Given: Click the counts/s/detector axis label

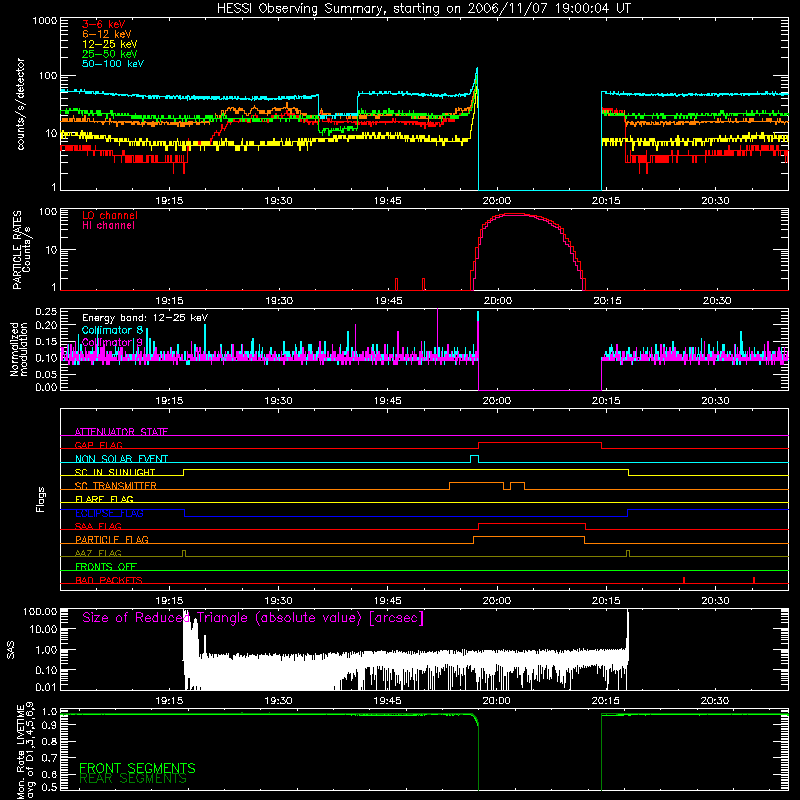Looking at the screenshot, I should pyautogui.click(x=20, y=104).
